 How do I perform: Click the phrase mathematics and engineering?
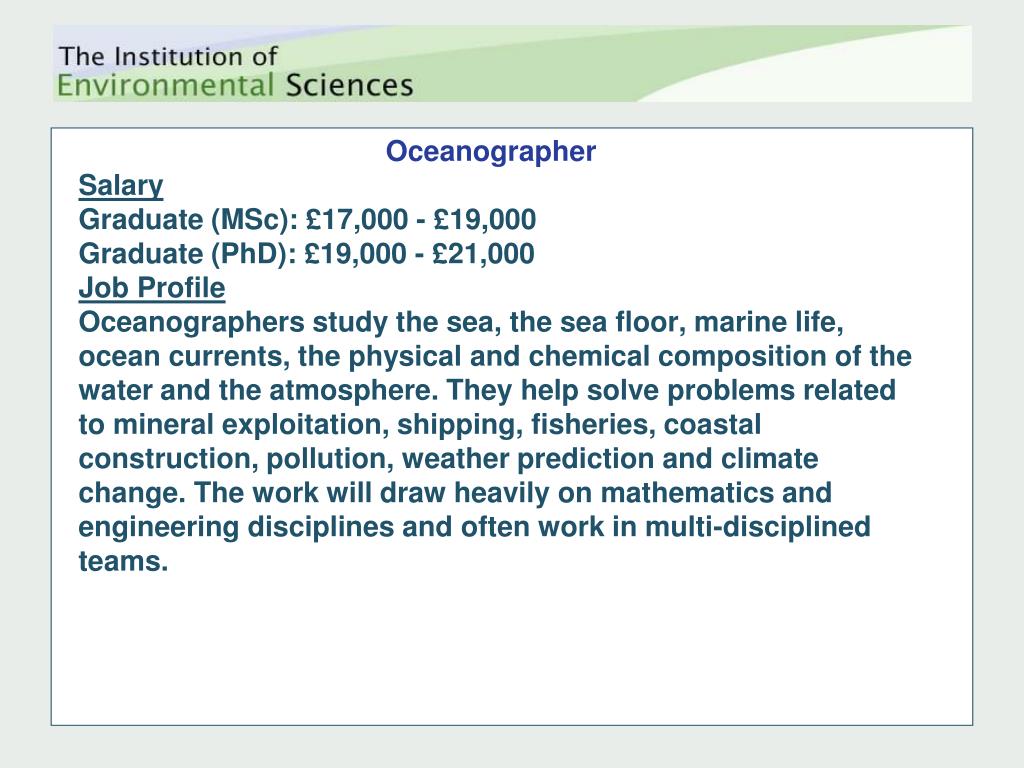(455, 510)
